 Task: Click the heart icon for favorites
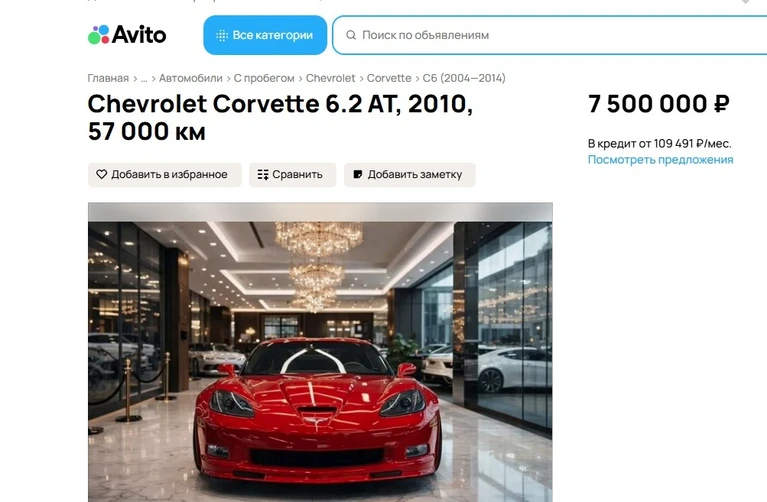101,174
